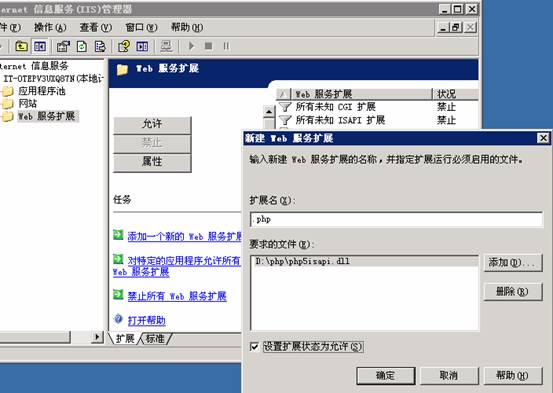Click the folder icon in the Web 服务扩展 header
The width and height of the screenshot is (553, 393).
tap(122, 69)
